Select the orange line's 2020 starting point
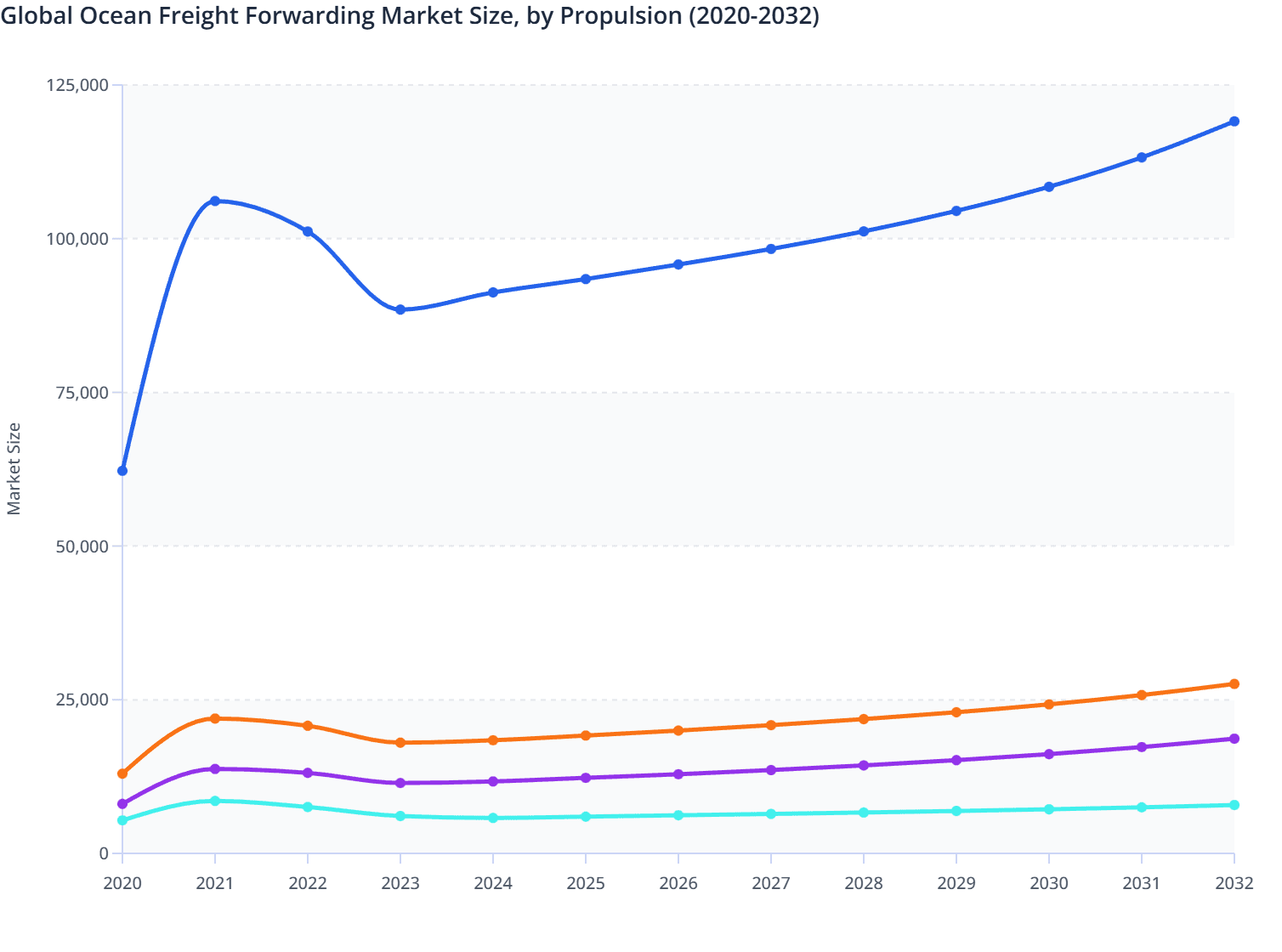This screenshot has width=1282, height=952. coord(122,773)
